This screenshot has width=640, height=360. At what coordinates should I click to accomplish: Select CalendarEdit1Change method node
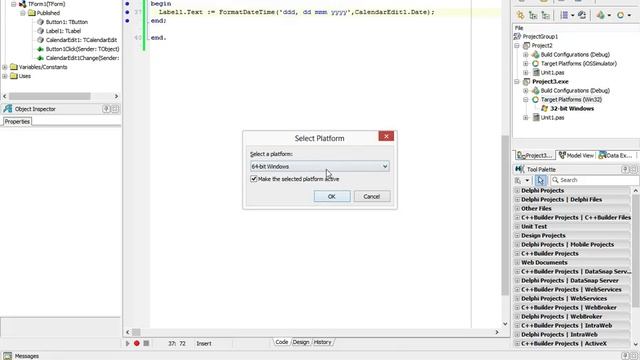point(82,58)
